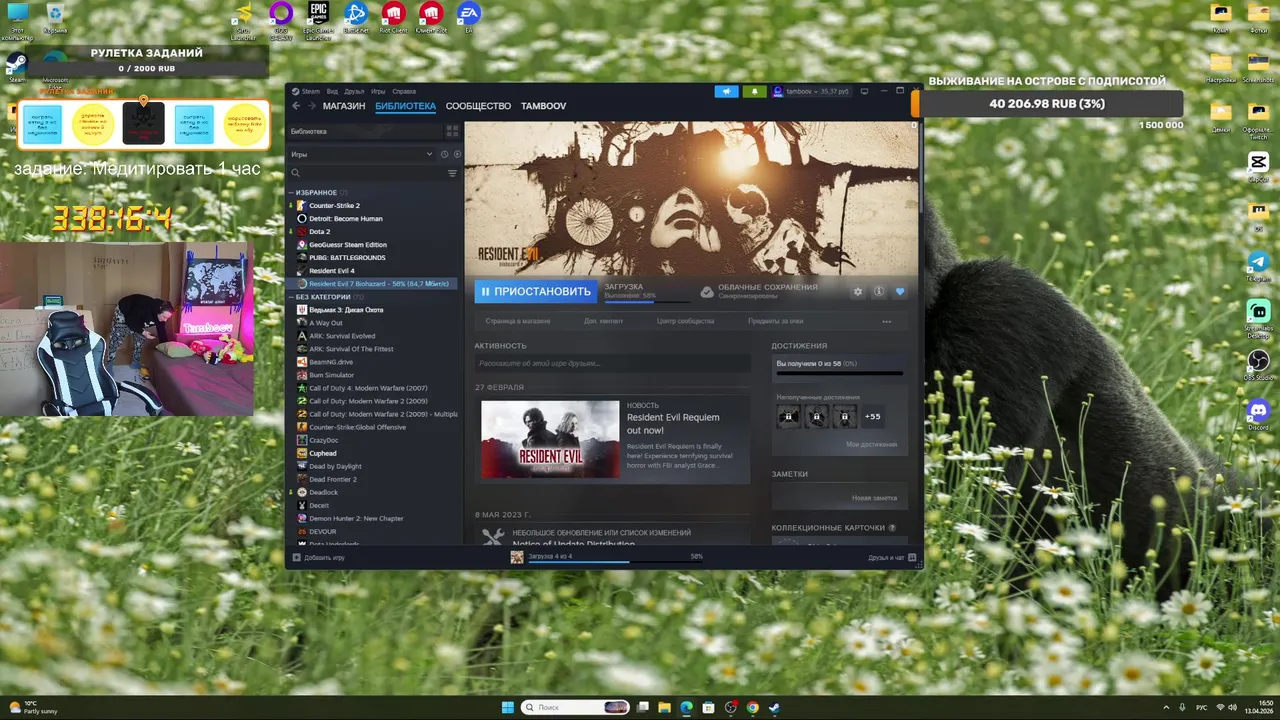The height and width of the screenshot is (720, 1280).
Task: Collapse the БЕЗ КАТЕГОРИИ category
Action: point(292,297)
